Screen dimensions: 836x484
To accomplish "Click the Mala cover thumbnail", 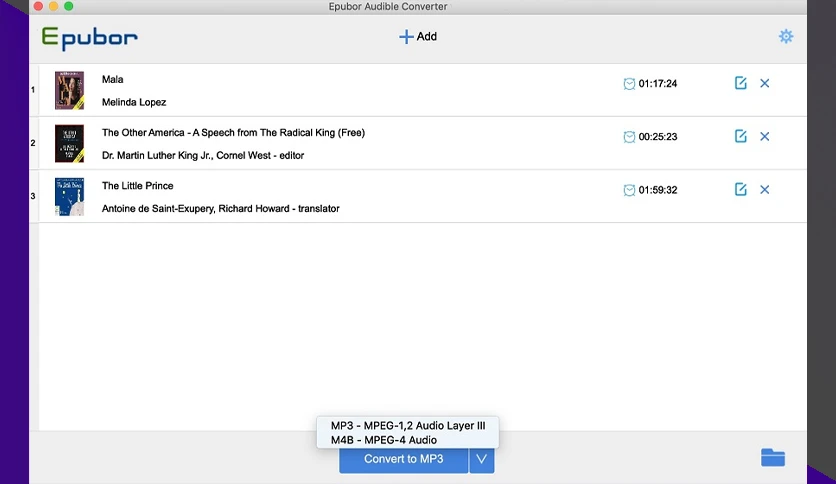I will click(x=69, y=90).
